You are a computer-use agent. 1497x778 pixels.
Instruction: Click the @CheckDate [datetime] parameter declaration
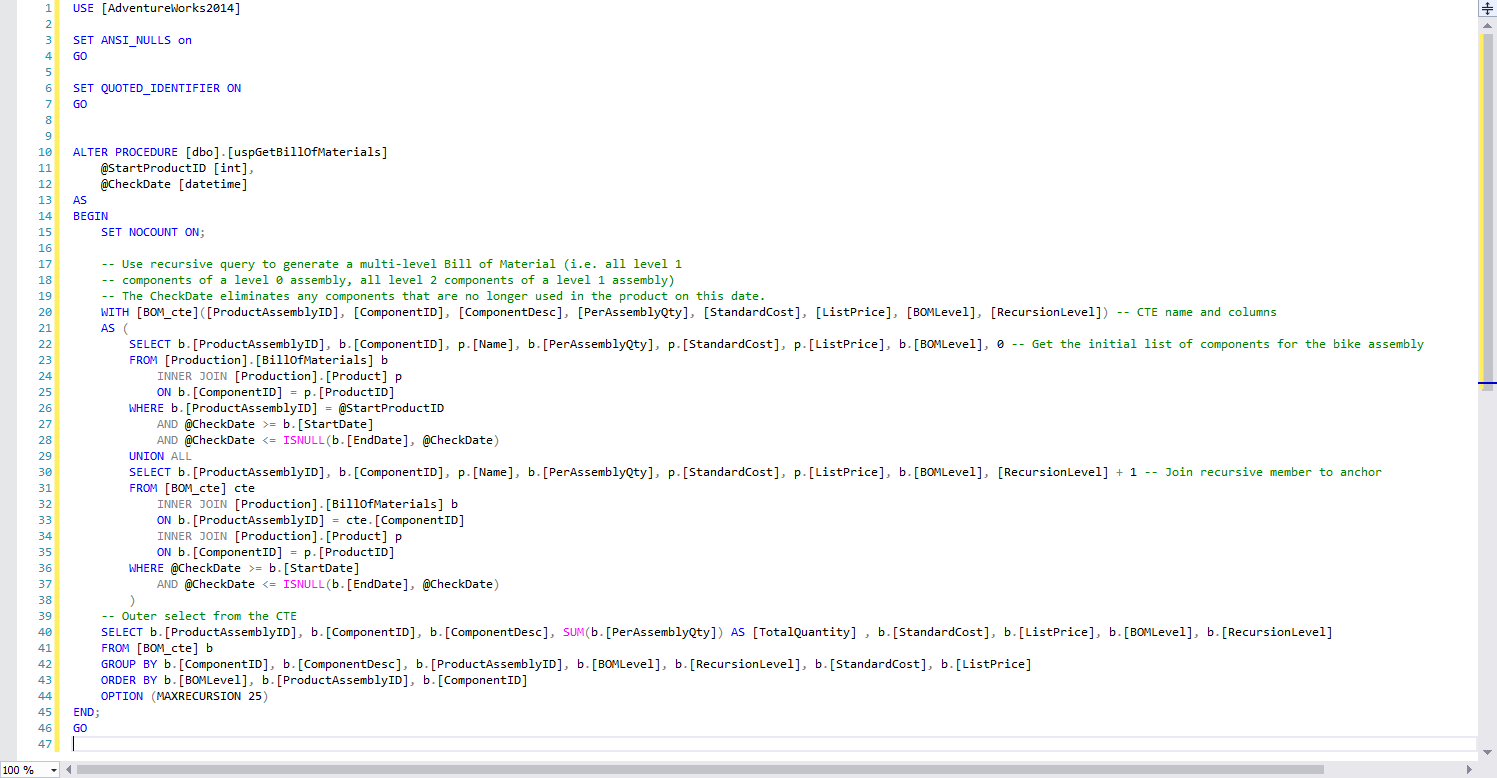click(x=174, y=184)
